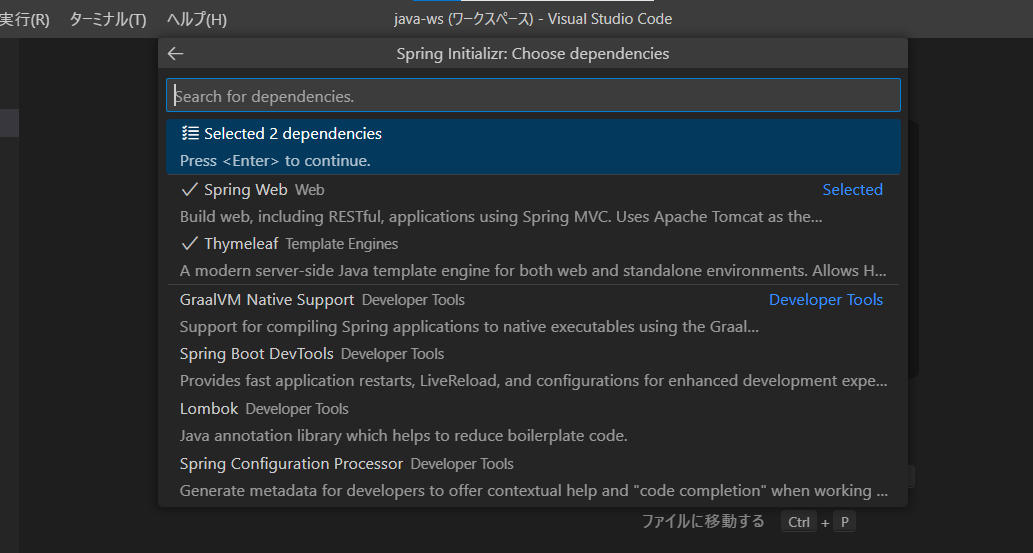Click the P key badge
This screenshot has width=1033, height=553.
click(x=844, y=522)
